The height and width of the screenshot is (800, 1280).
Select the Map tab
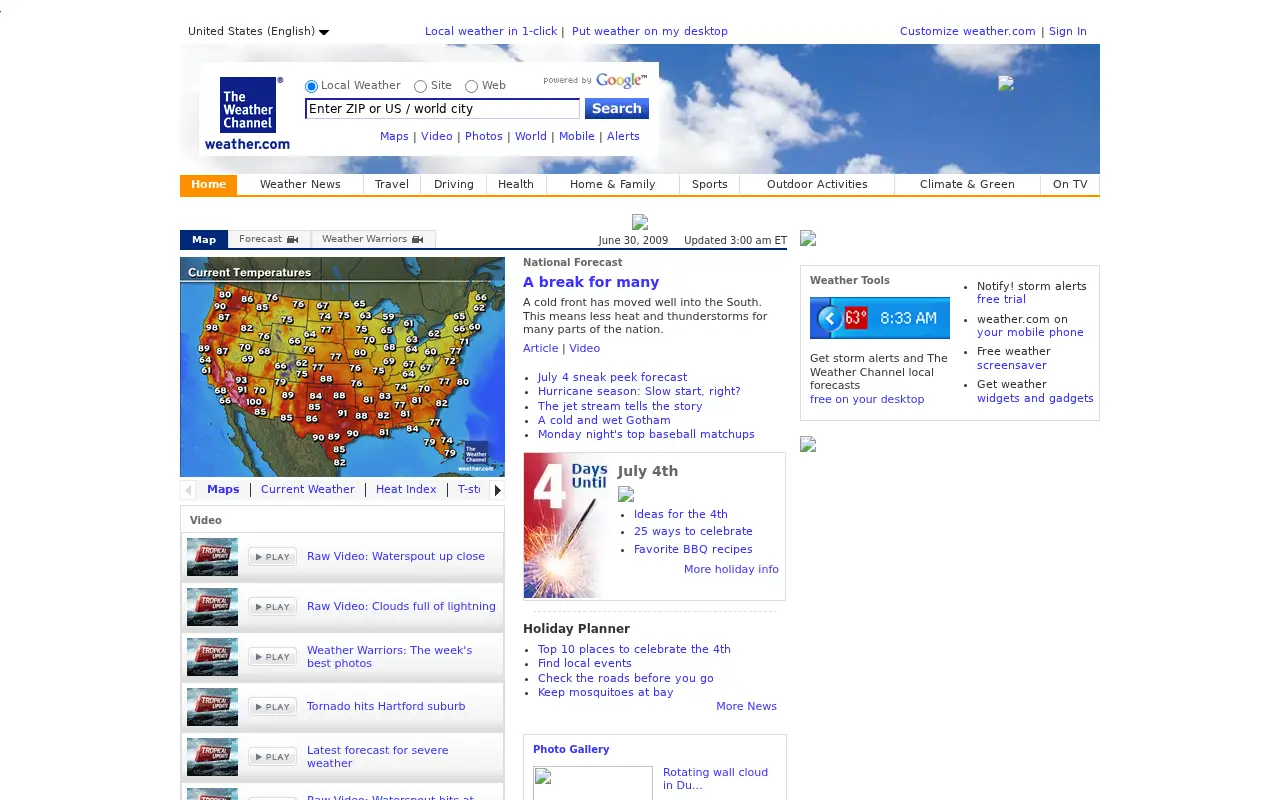point(204,239)
